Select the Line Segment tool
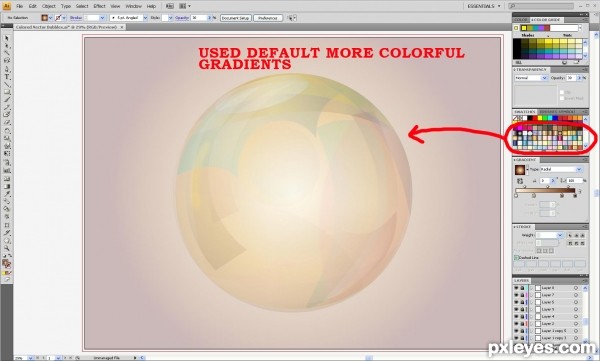 click(7, 85)
